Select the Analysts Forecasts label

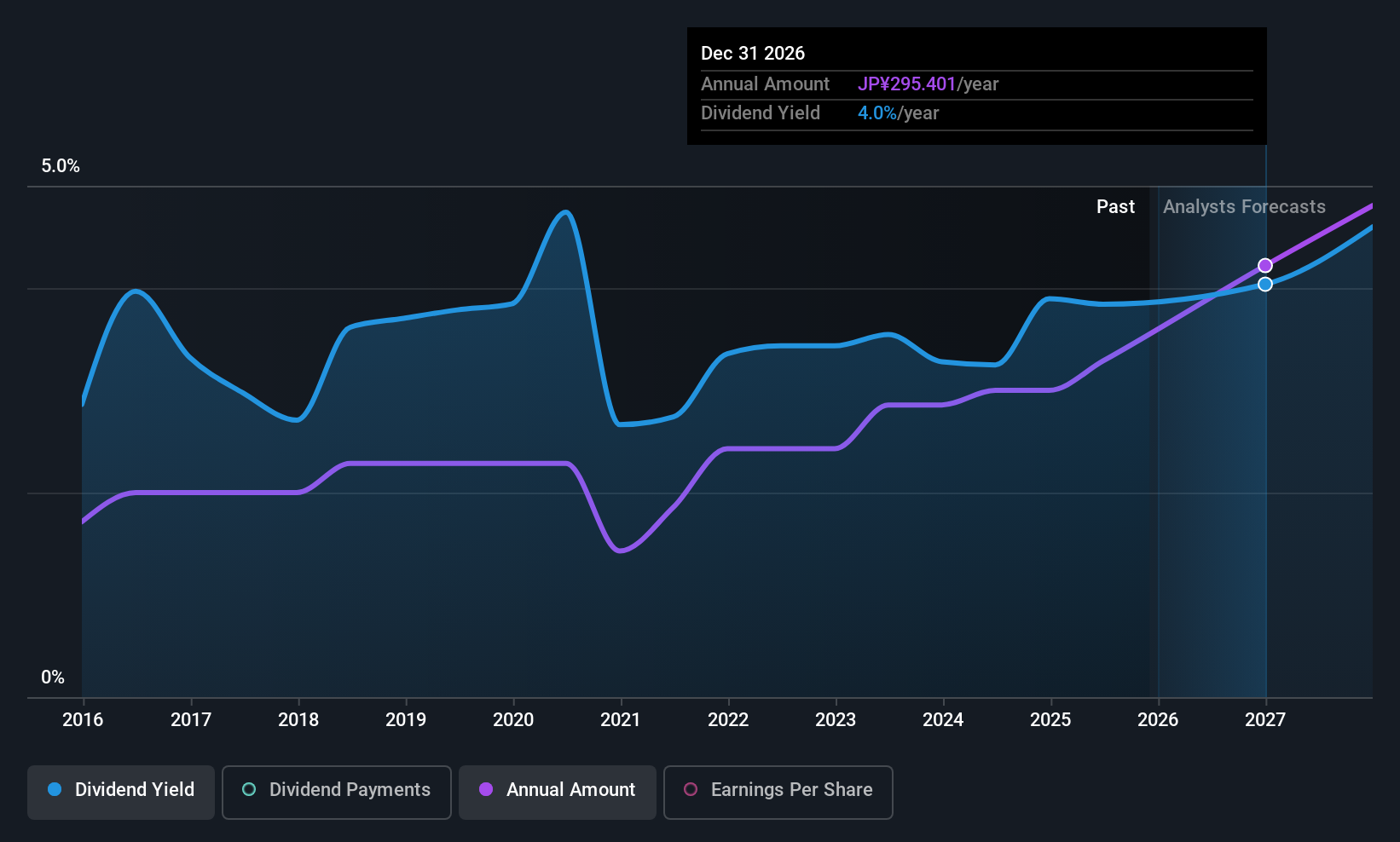[1244, 207]
